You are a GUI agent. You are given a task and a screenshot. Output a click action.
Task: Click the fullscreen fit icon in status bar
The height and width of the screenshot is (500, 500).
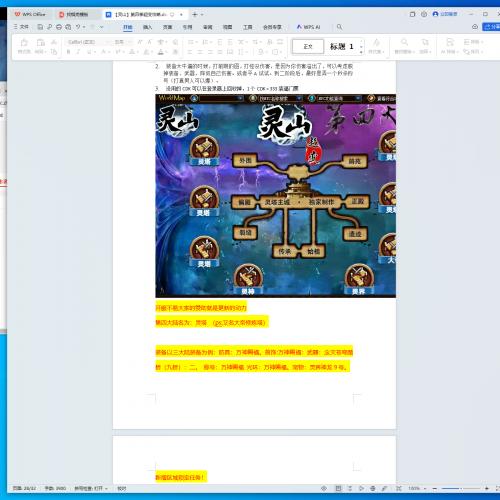pos(399,488)
